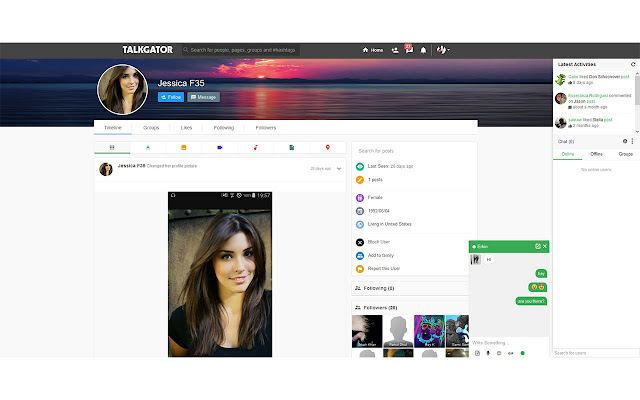Attach a file in the chat window
Image resolution: width=640 pixels, height=400 pixels.
pos(478,353)
